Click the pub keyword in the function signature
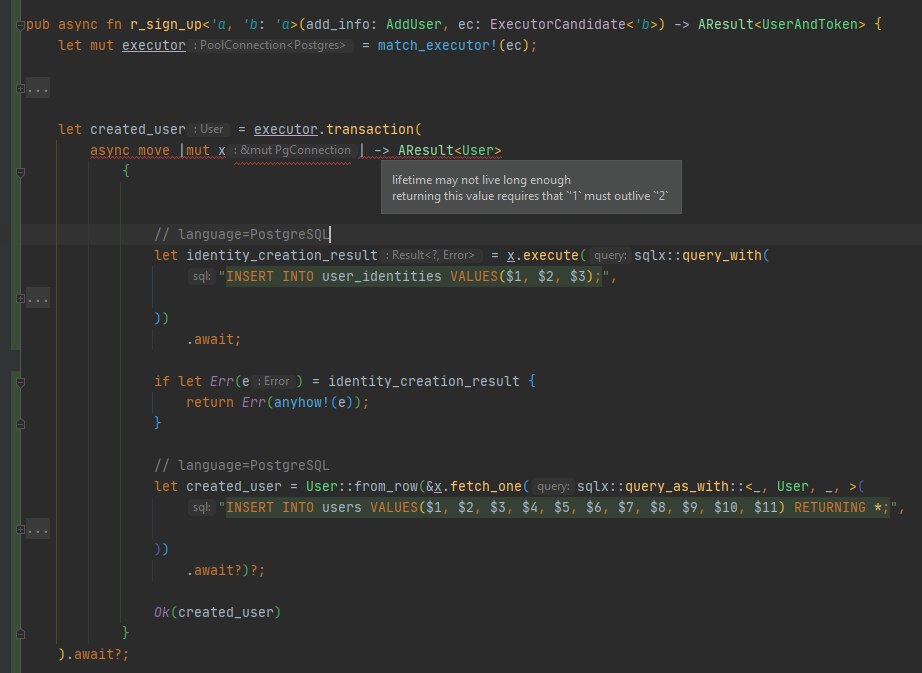The height and width of the screenshot is (673, 922). [38, 25]
